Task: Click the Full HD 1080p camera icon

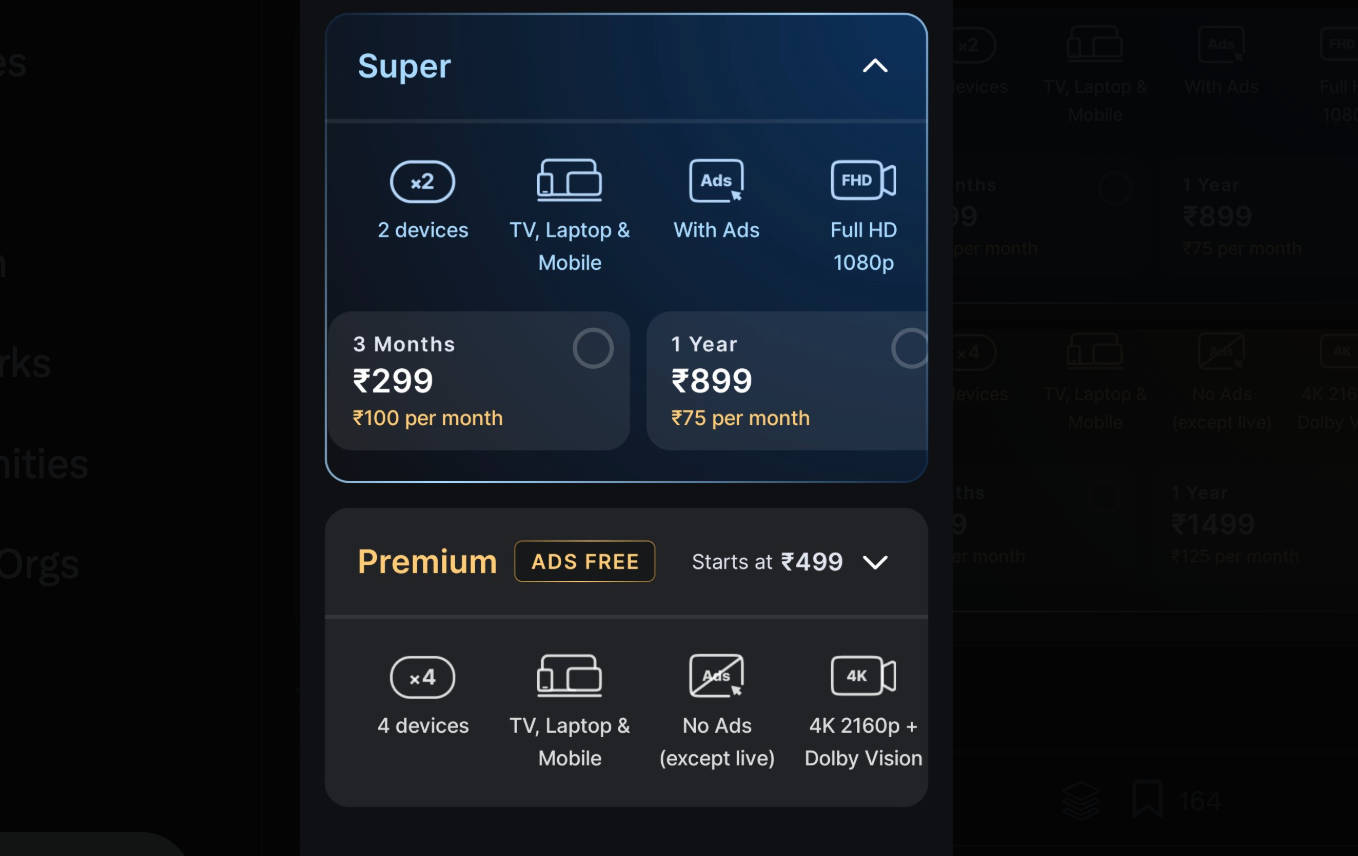Action: (863, 180)
